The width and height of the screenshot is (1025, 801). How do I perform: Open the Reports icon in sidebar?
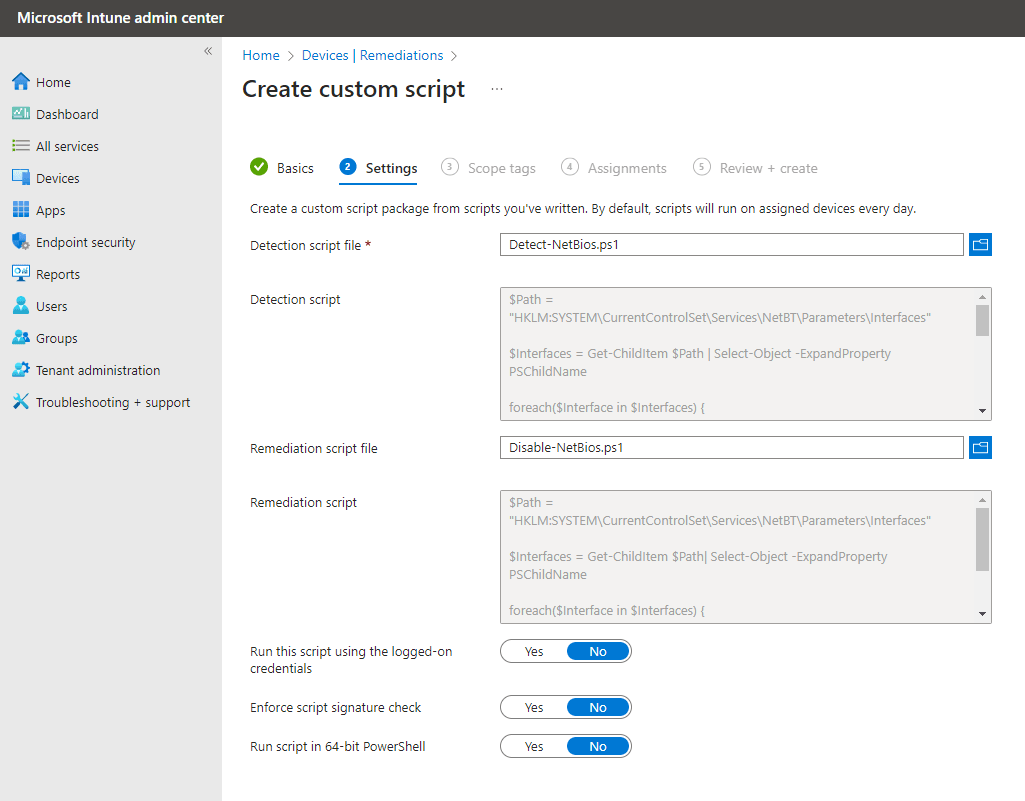click(21, 273)
